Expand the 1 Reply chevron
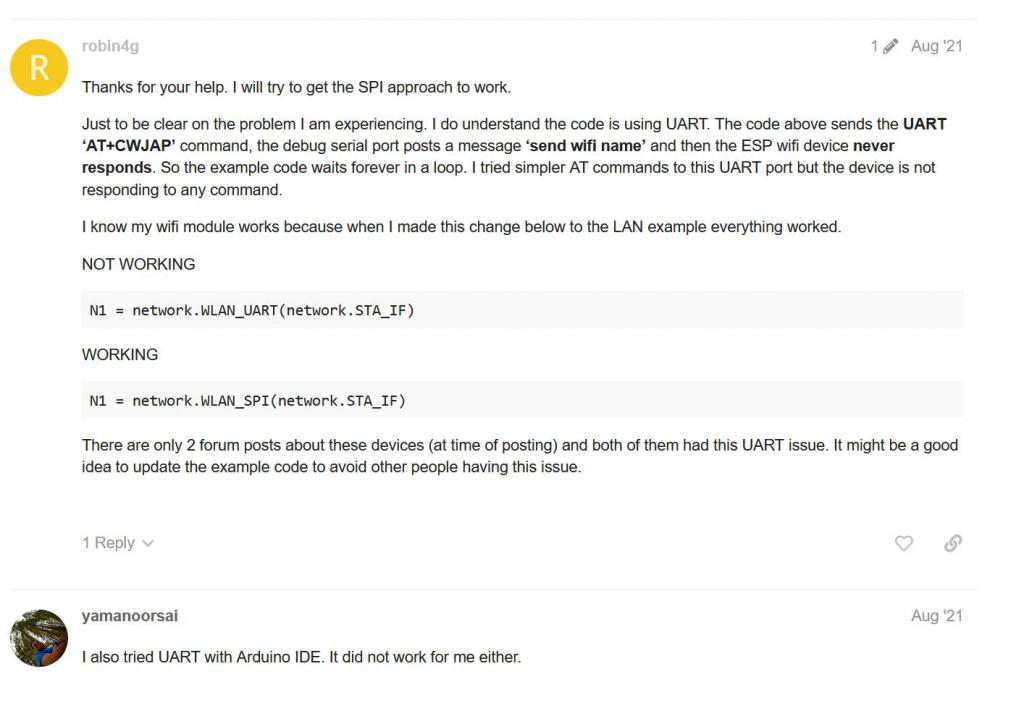Screen dimensions: 1024x708 148,543
